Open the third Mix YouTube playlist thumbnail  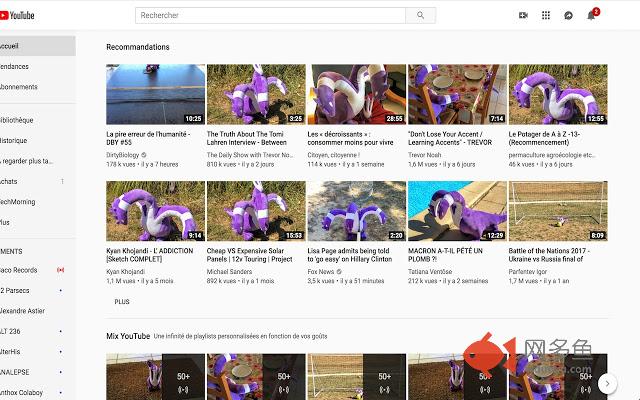pyautogui.click(x=357, y=377)
